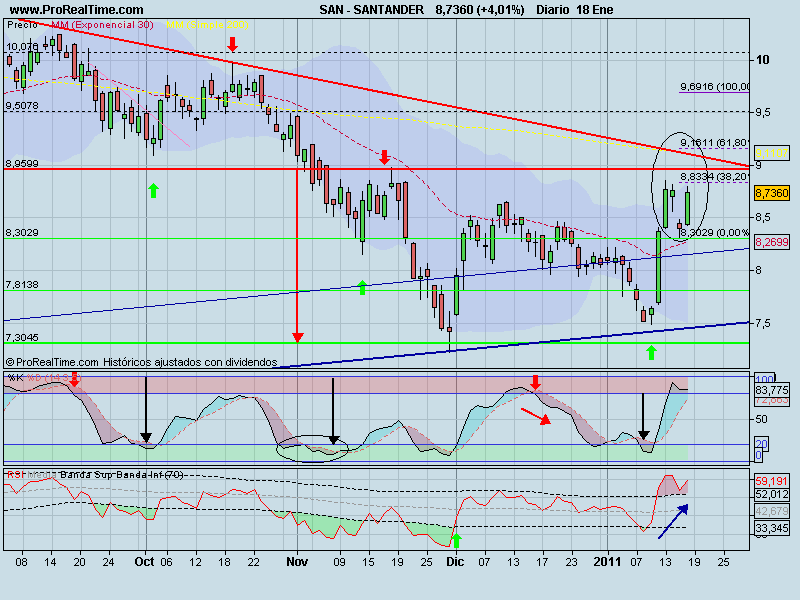
Task: Select the 9,1611 (61,80 Fibonacci label
Action: pyautogui.click(x=714, y=142)
